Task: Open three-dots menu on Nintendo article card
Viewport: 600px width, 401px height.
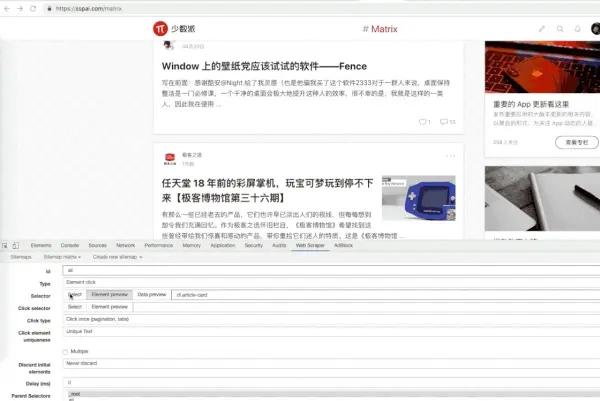Action: tap(450, 156)
